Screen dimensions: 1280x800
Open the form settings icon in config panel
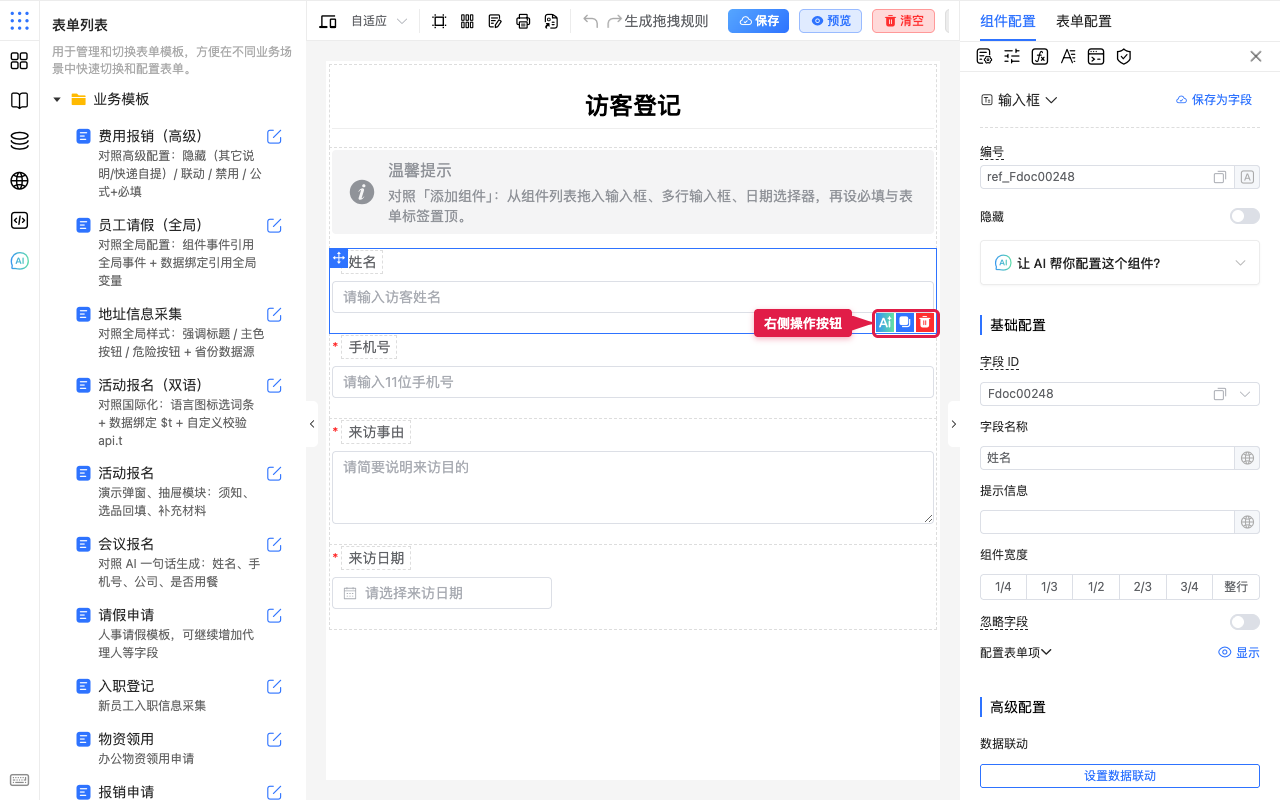984,57
